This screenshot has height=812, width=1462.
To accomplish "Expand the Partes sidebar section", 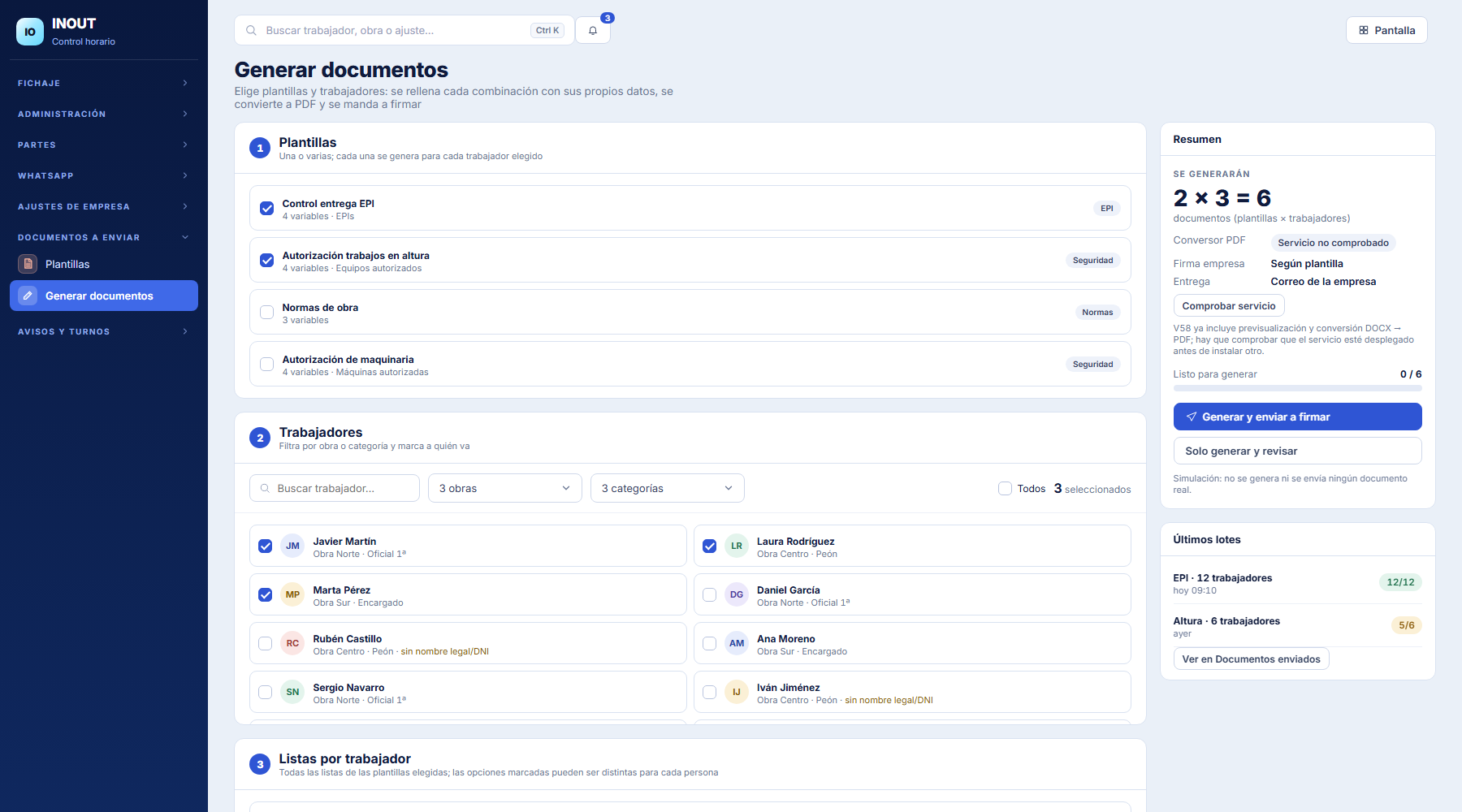I will pyautogui.click(x=104, y=145).
